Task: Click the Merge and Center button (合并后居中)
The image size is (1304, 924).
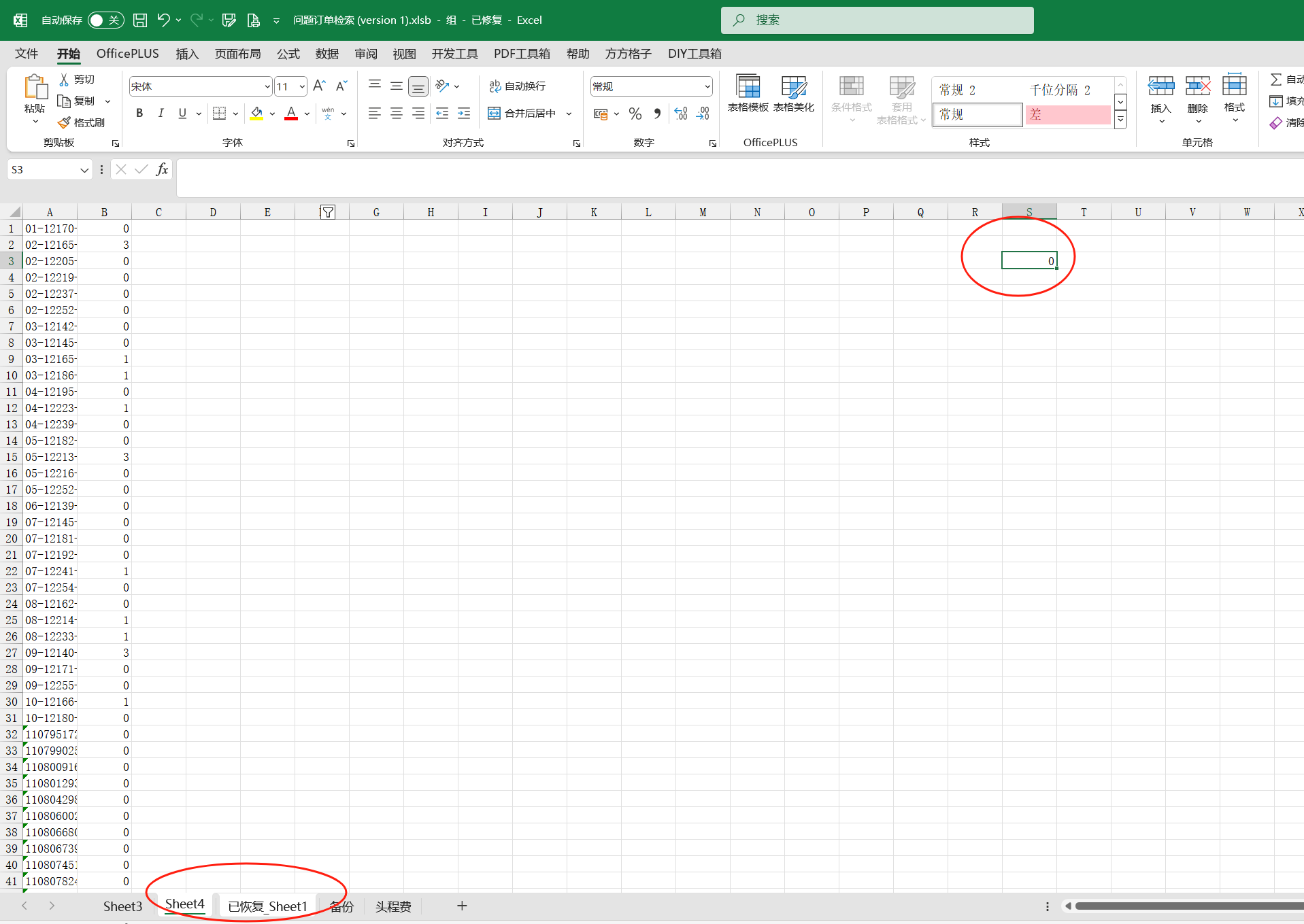Action: pyautogui.click(x=522, y=114)
